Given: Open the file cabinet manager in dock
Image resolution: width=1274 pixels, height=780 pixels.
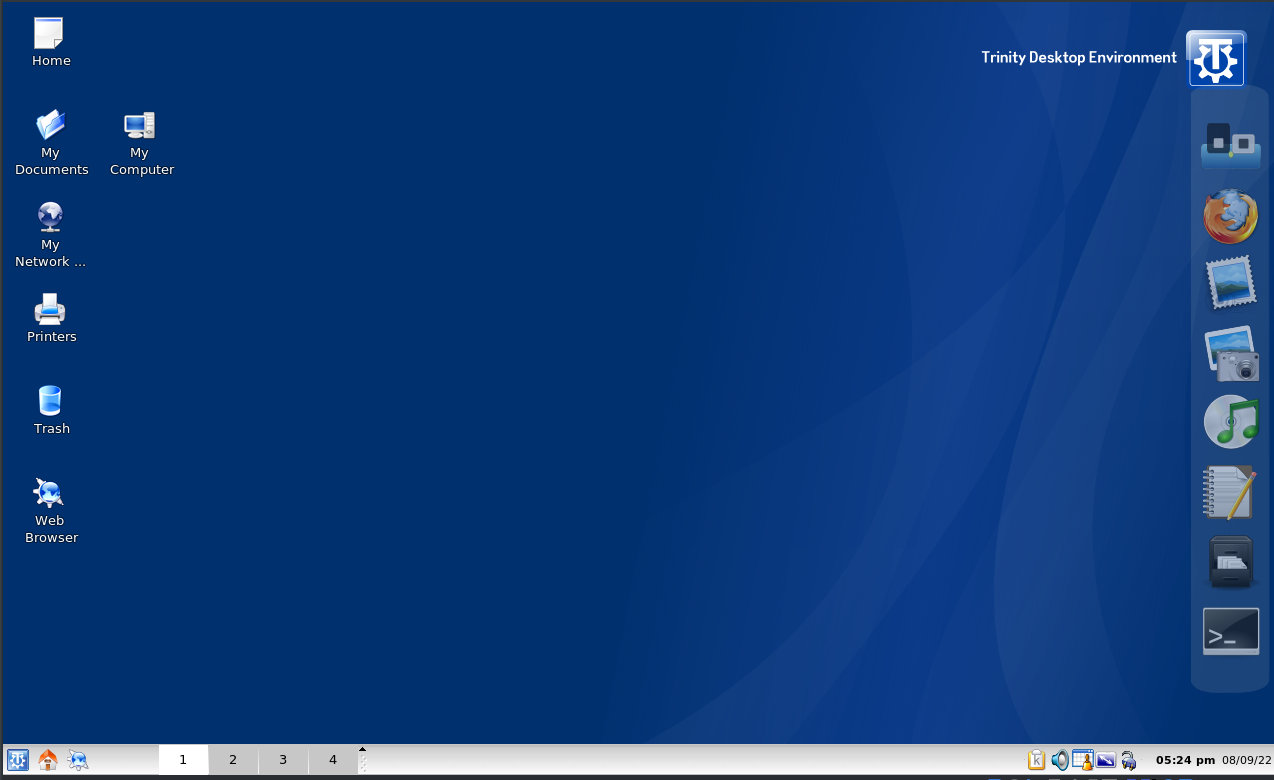Looking at the screenshot, I should point(1230,562).
